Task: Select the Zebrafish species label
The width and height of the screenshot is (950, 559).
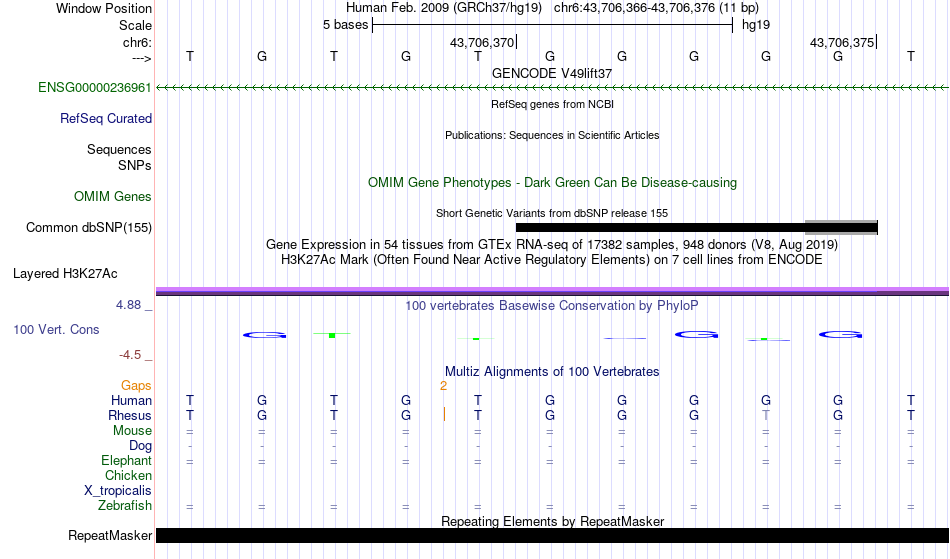Action: click(125, 506)
